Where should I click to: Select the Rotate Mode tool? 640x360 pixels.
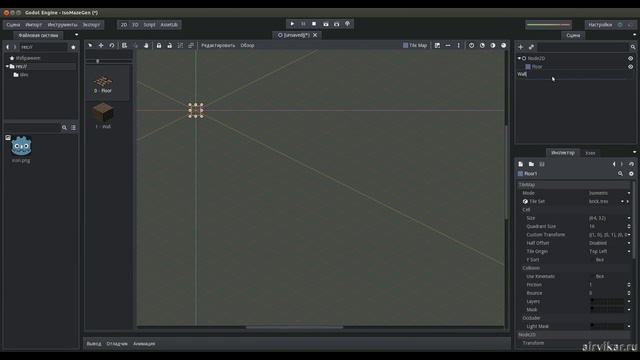112,45
